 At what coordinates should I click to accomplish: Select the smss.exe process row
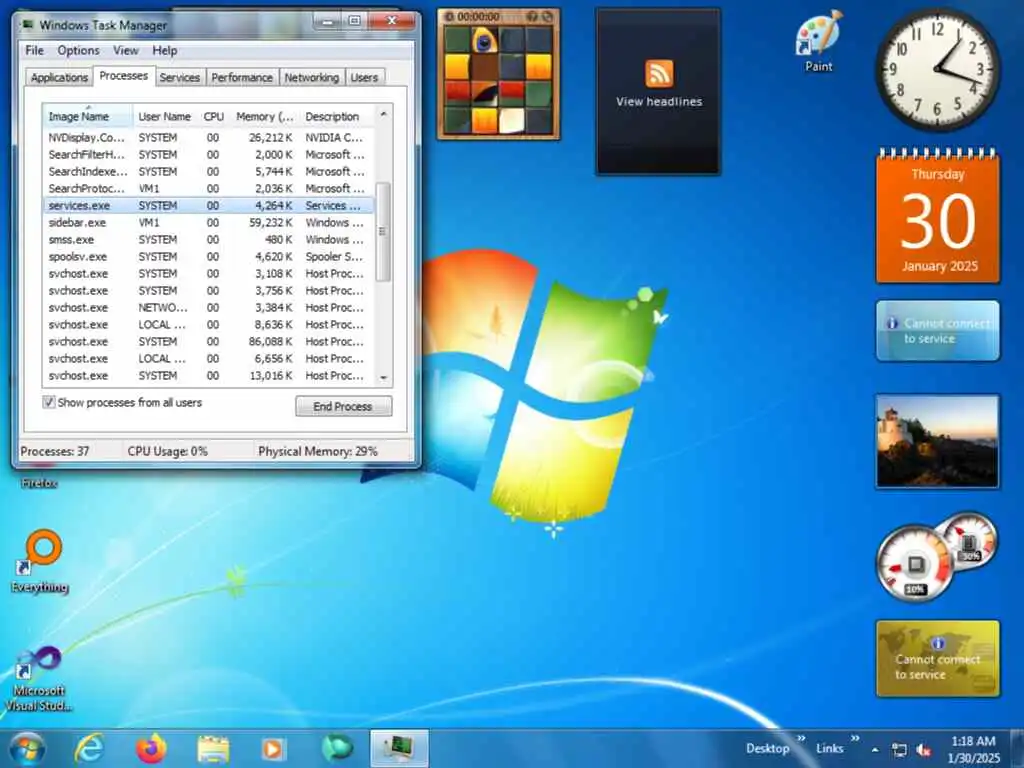(x=209, y=240)
